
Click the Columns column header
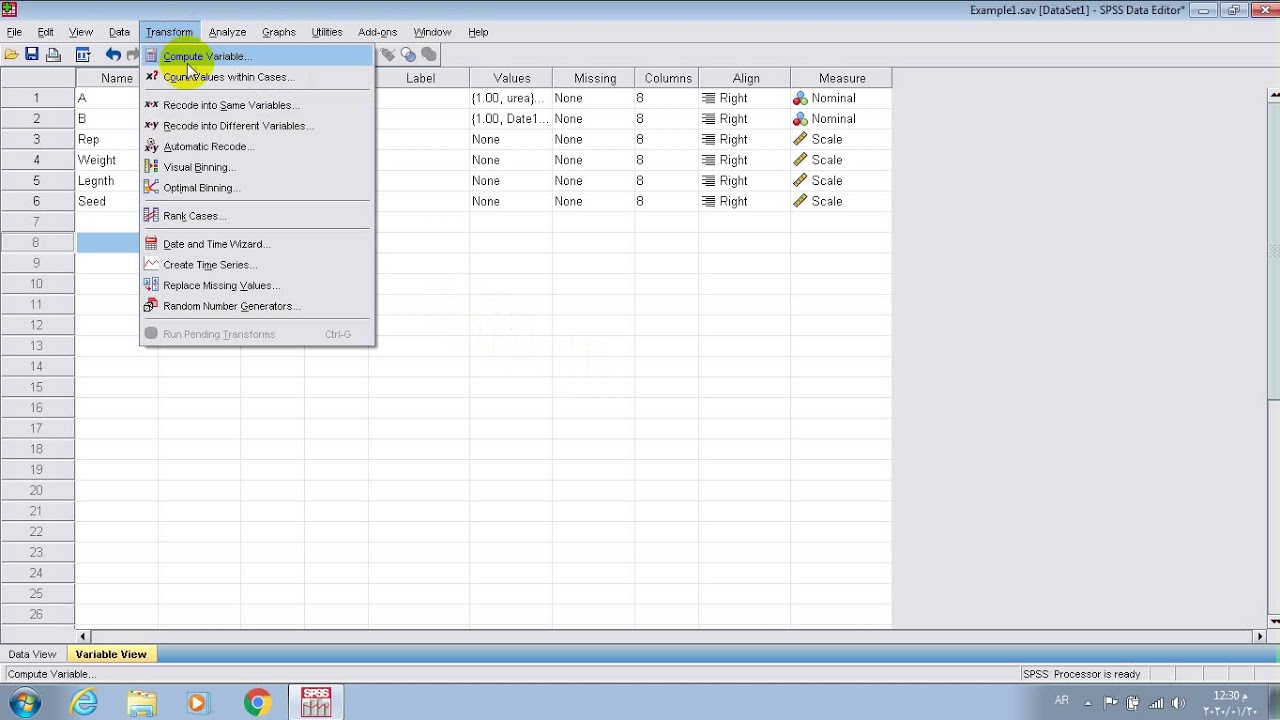(x=667, y=78)
